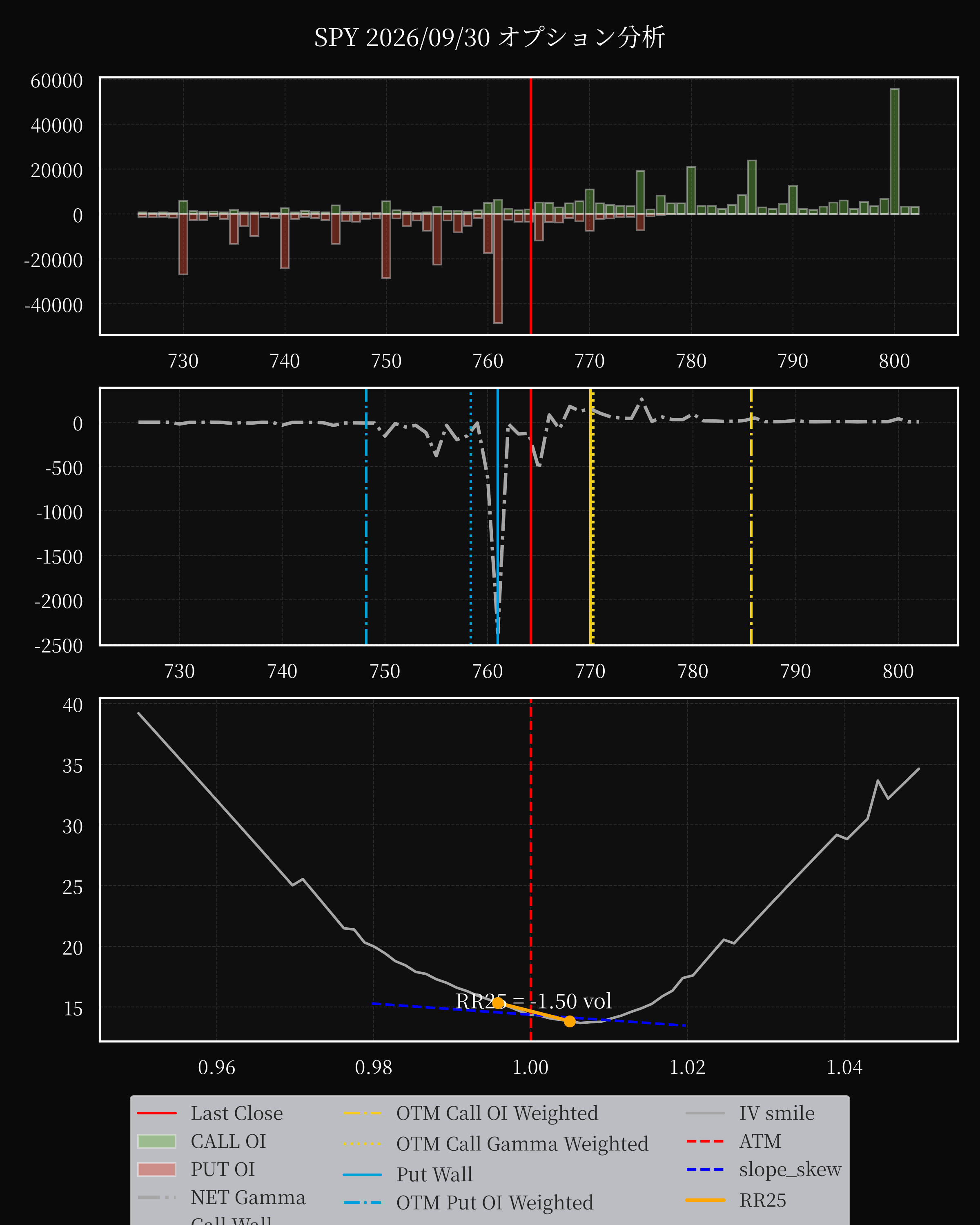This screenshot has width=980, height=1225.
Task: Click the "RR25 = -1.50 vol" annotation
Action: [x=533, y=1001]
